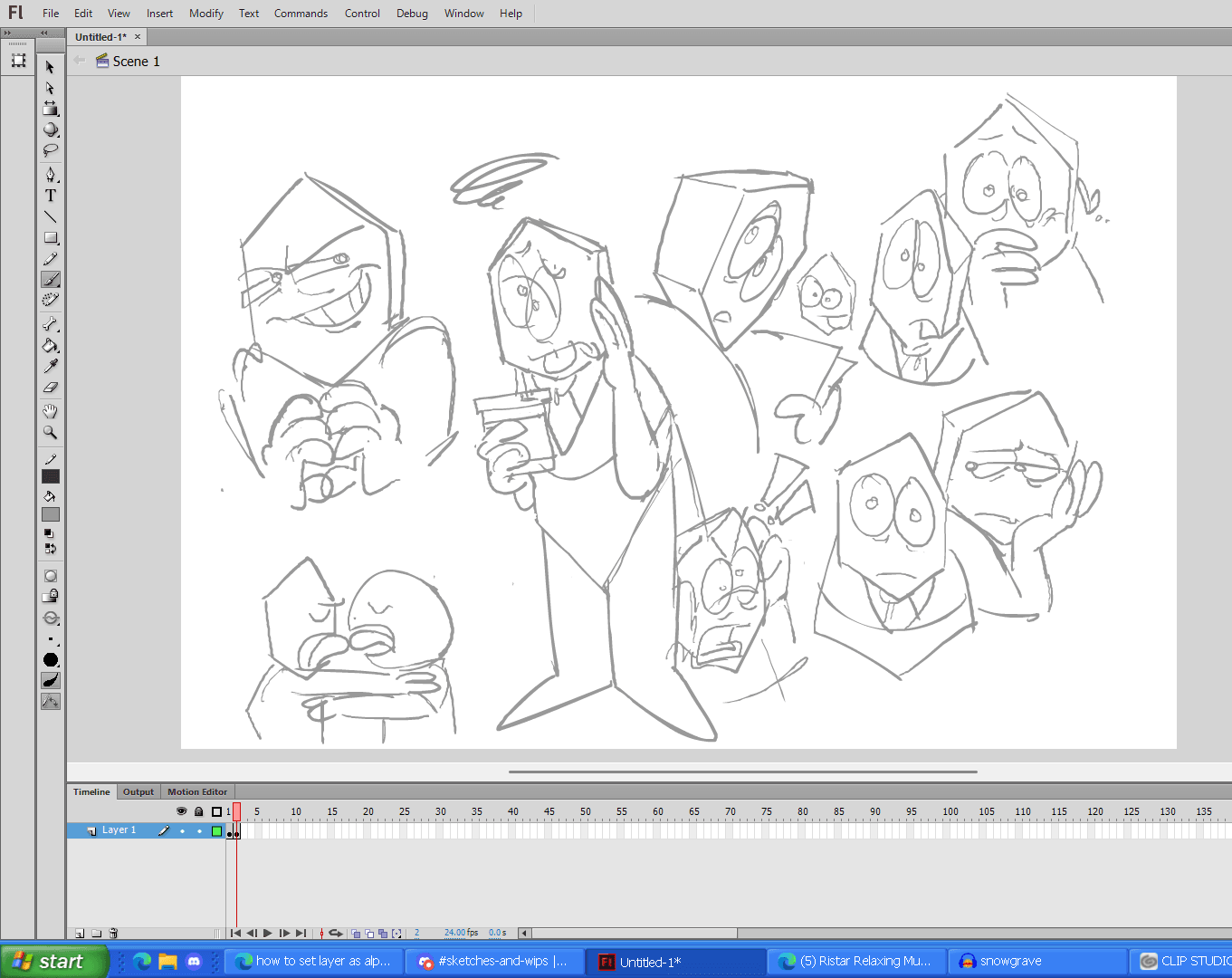The width and height of the screenshot is (1232, 978).
Task: Collapse the tools panel with double arrows
Action: click(x=43, y=33)
